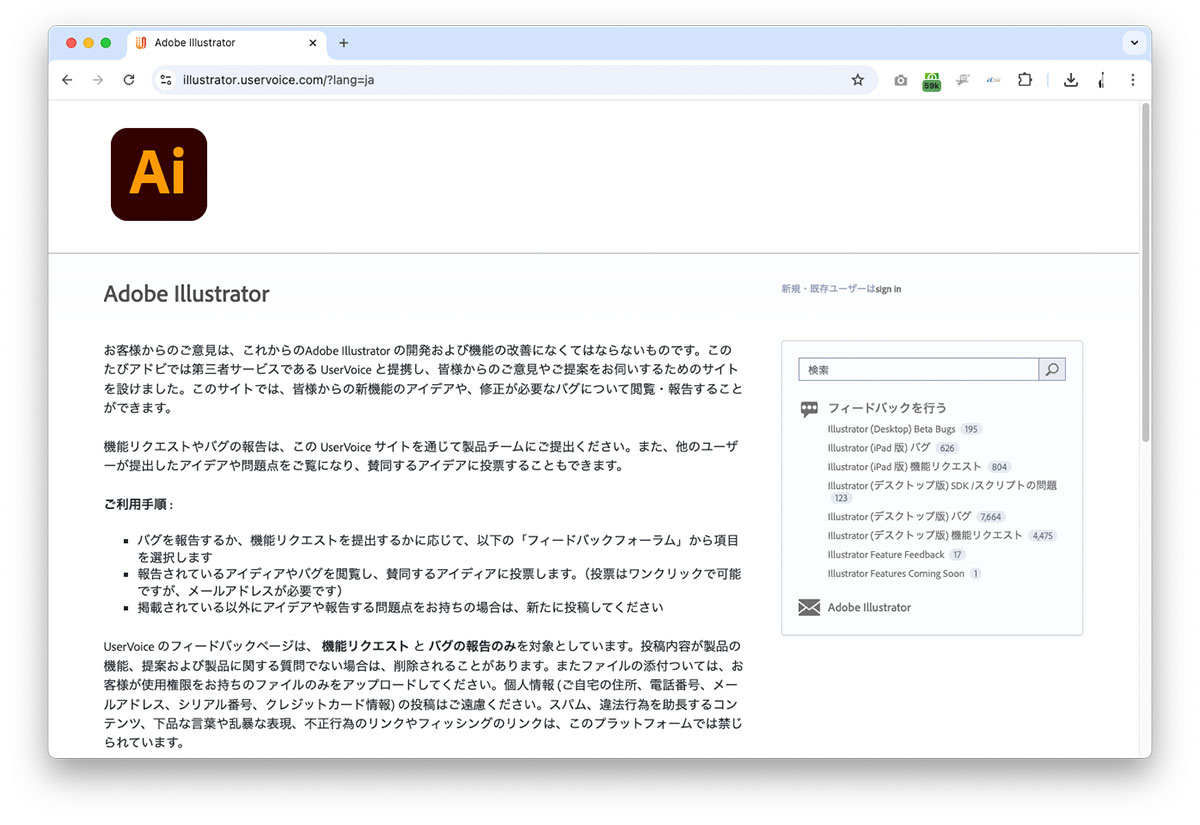The width and height of the screenshot is (1200, 825).
Task: Close the Adobe Illustrator tab
Action: tap(313, 43)
